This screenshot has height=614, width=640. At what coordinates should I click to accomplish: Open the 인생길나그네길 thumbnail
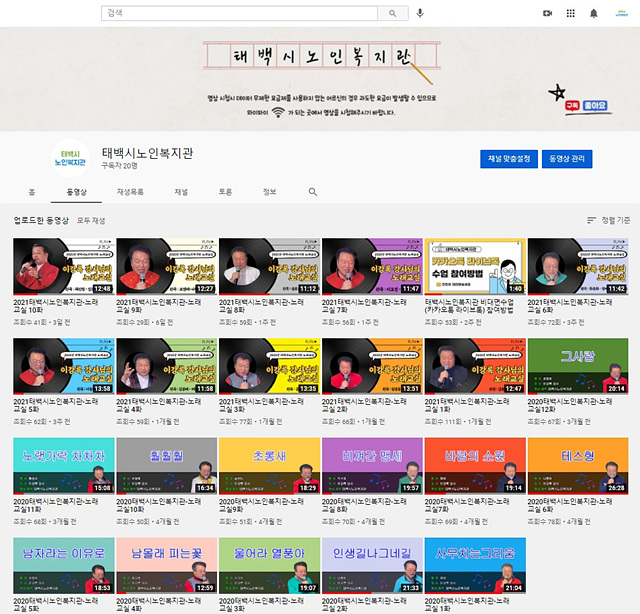372,565
